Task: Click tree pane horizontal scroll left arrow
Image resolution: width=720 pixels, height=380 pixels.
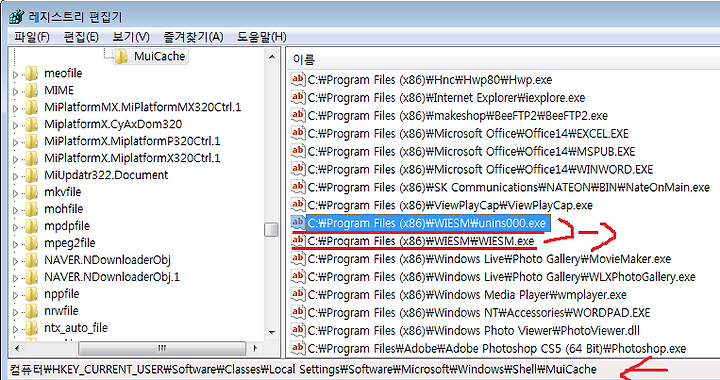Action: pos(17,348)
